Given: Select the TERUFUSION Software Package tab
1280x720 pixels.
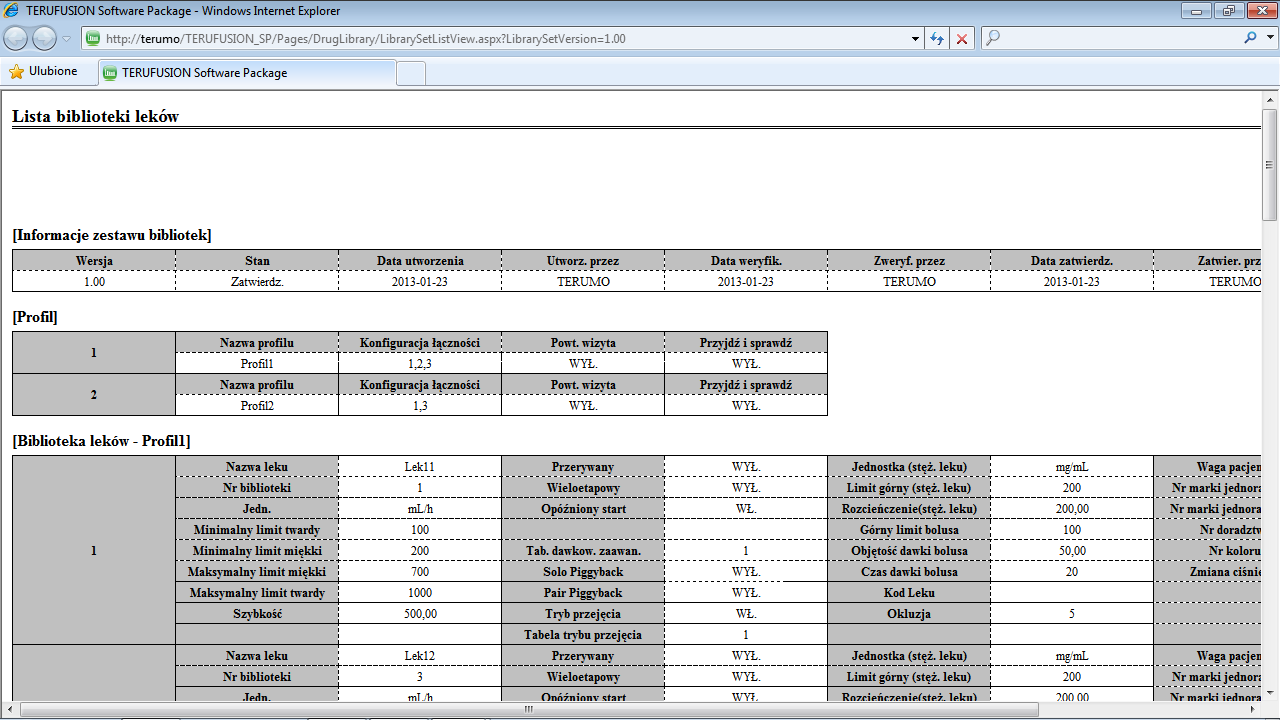Looking at the screenshot, I should pos(246,73).
